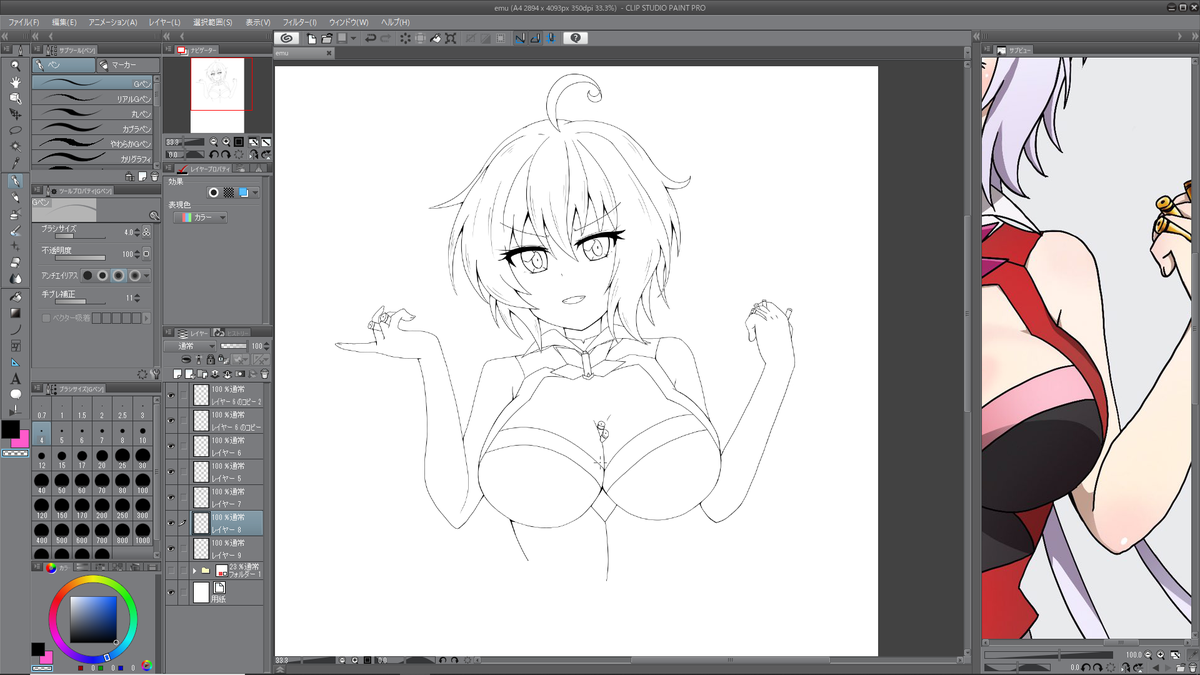Switch to the color wheel tab

60,568
